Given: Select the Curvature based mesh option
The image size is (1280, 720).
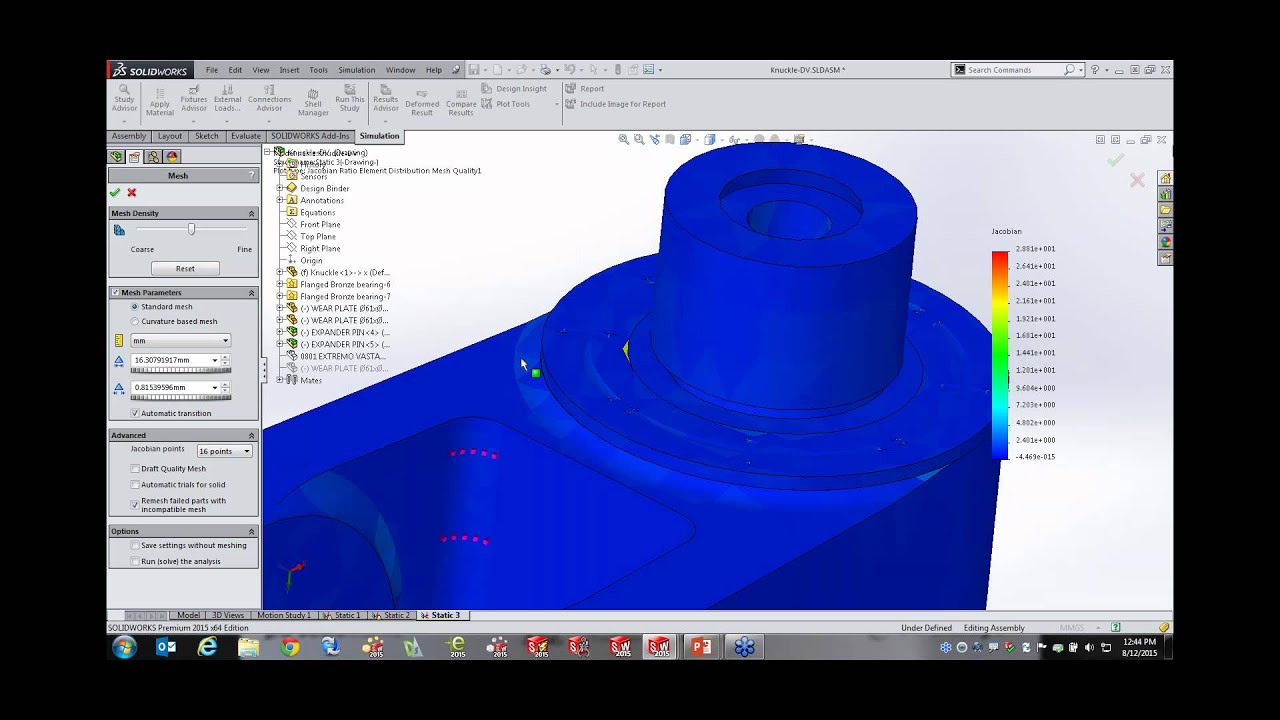Looking at the screenshot, I should pyautogui.click(x=135, y=321).
